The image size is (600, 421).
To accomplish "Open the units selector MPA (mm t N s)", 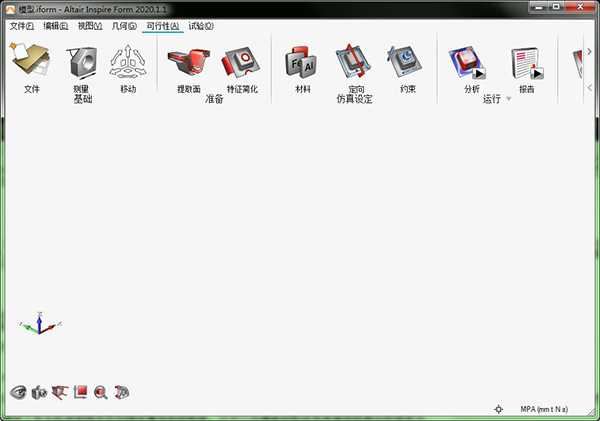I will 544,409.
